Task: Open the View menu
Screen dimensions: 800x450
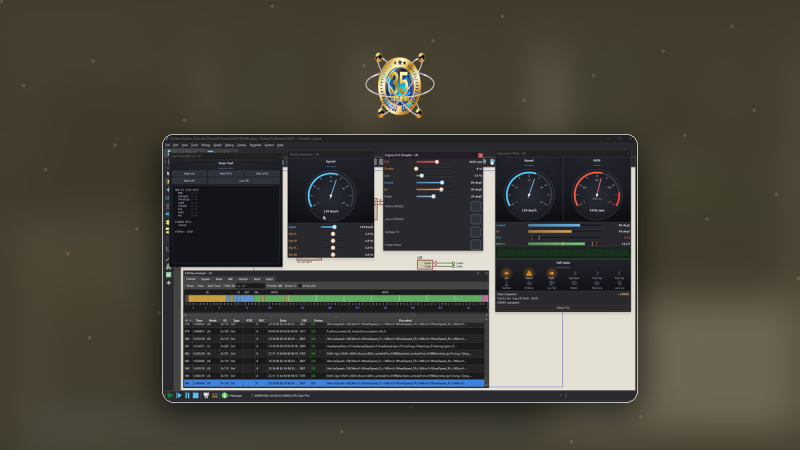Action: coord(185,145)
